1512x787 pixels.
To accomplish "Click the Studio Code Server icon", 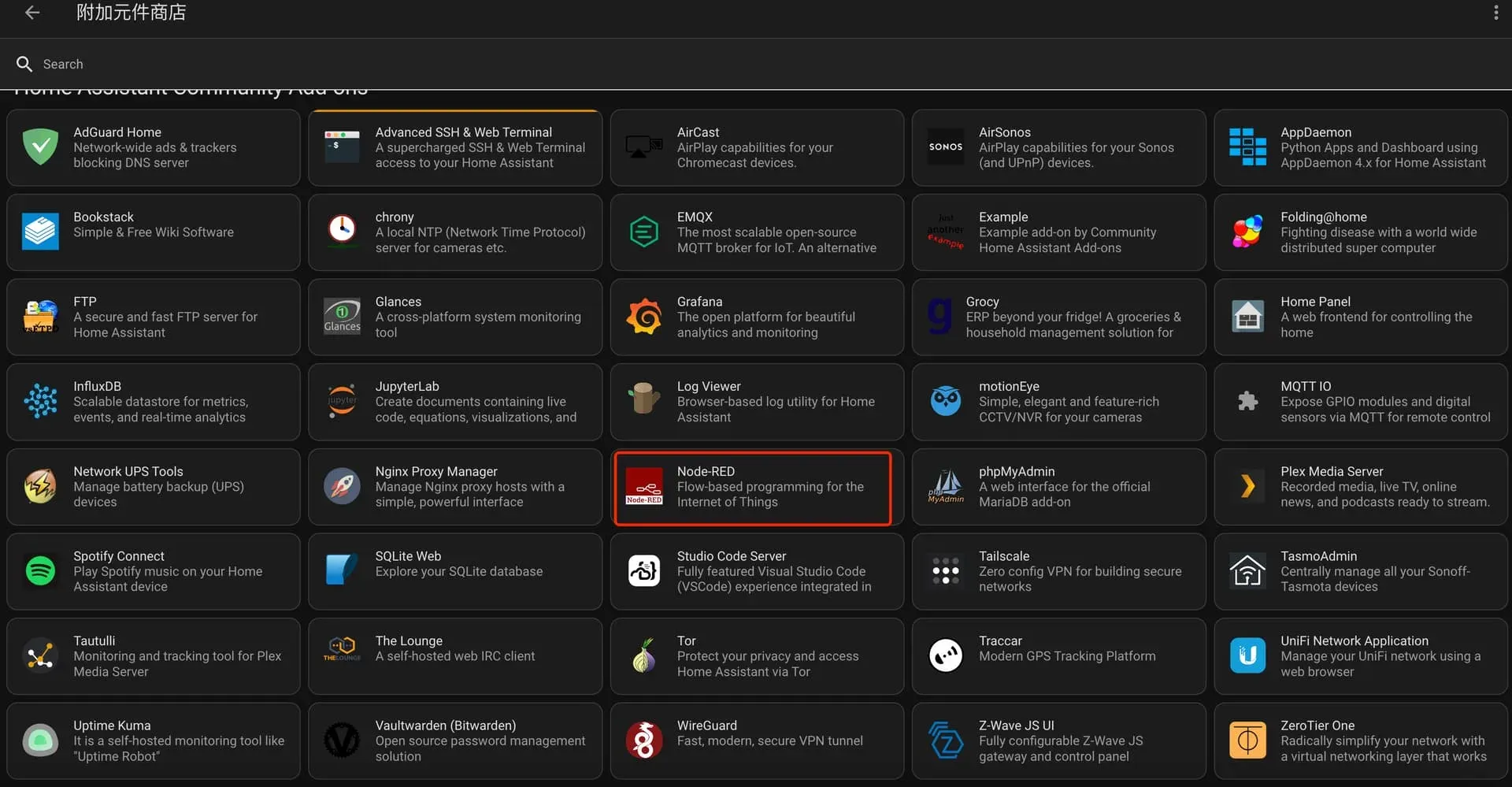I will pos(643,570).
